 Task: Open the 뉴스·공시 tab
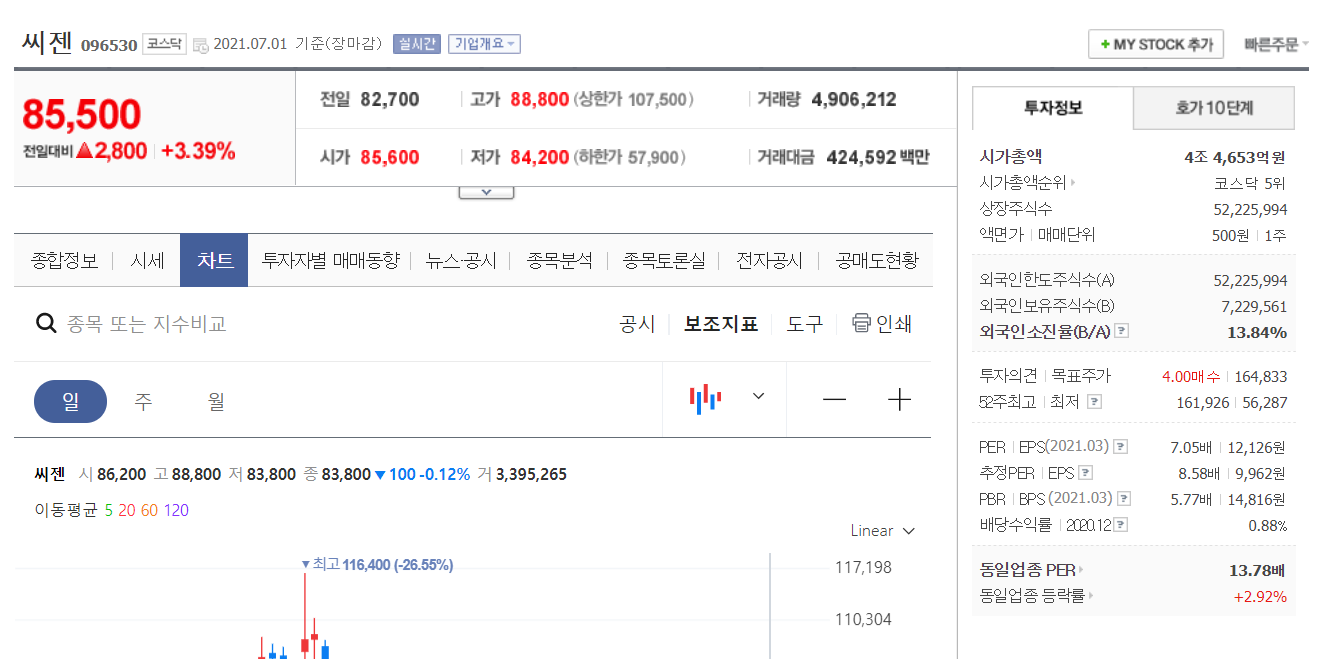(x=461, y=261)
